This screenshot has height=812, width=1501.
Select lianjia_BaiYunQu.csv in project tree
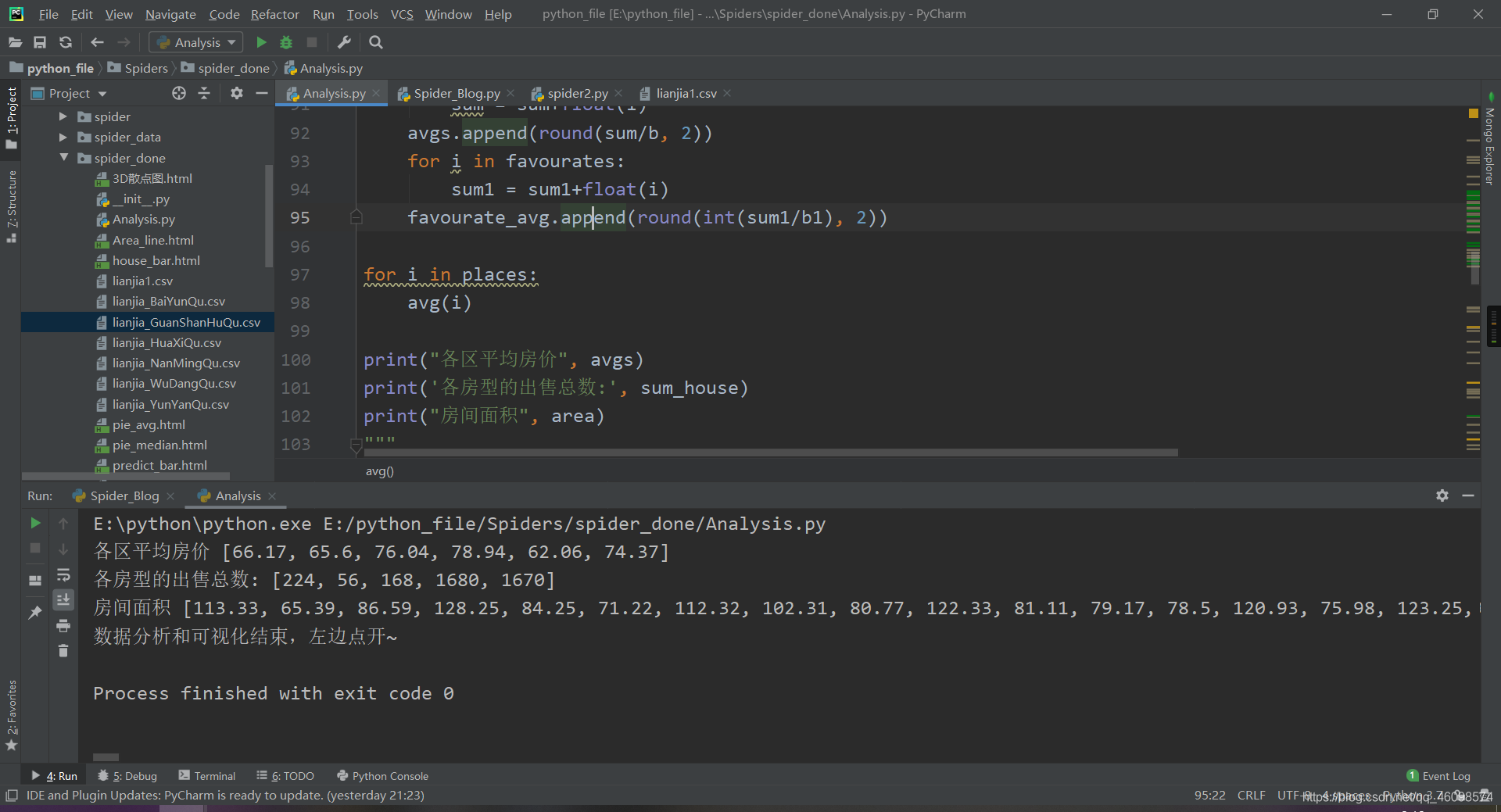point(168,301)
